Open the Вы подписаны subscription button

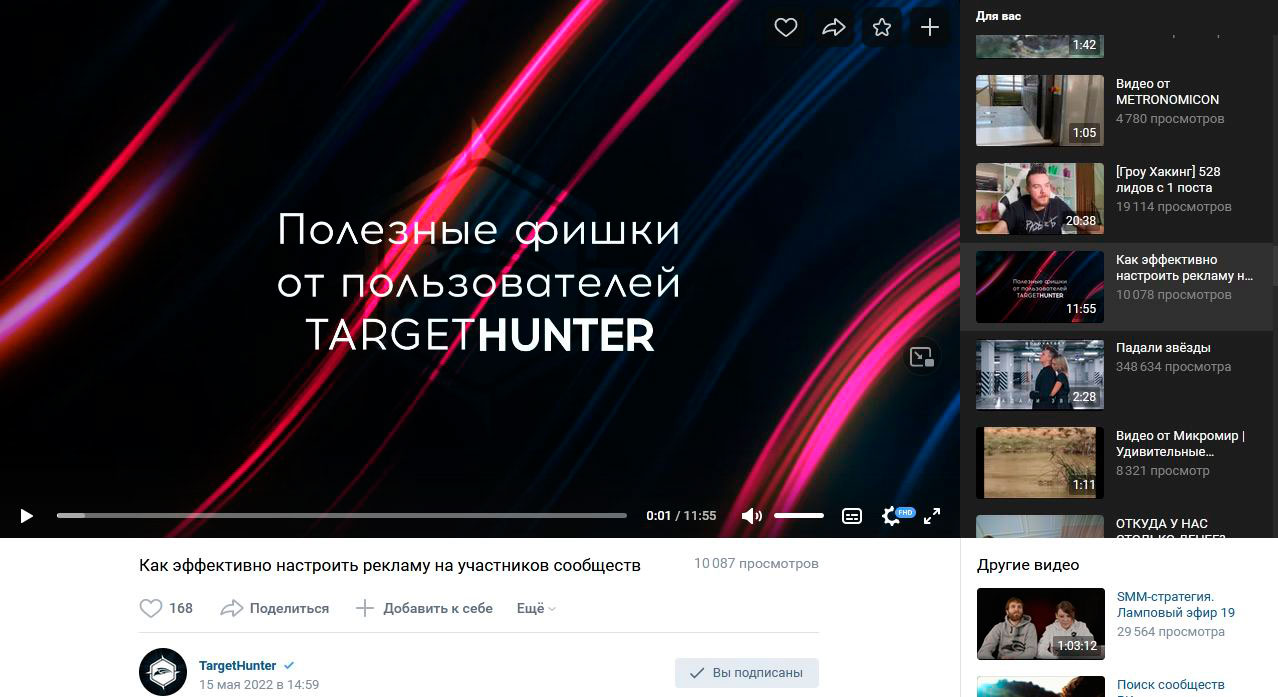pyautogui.click(x=747, y=673)
